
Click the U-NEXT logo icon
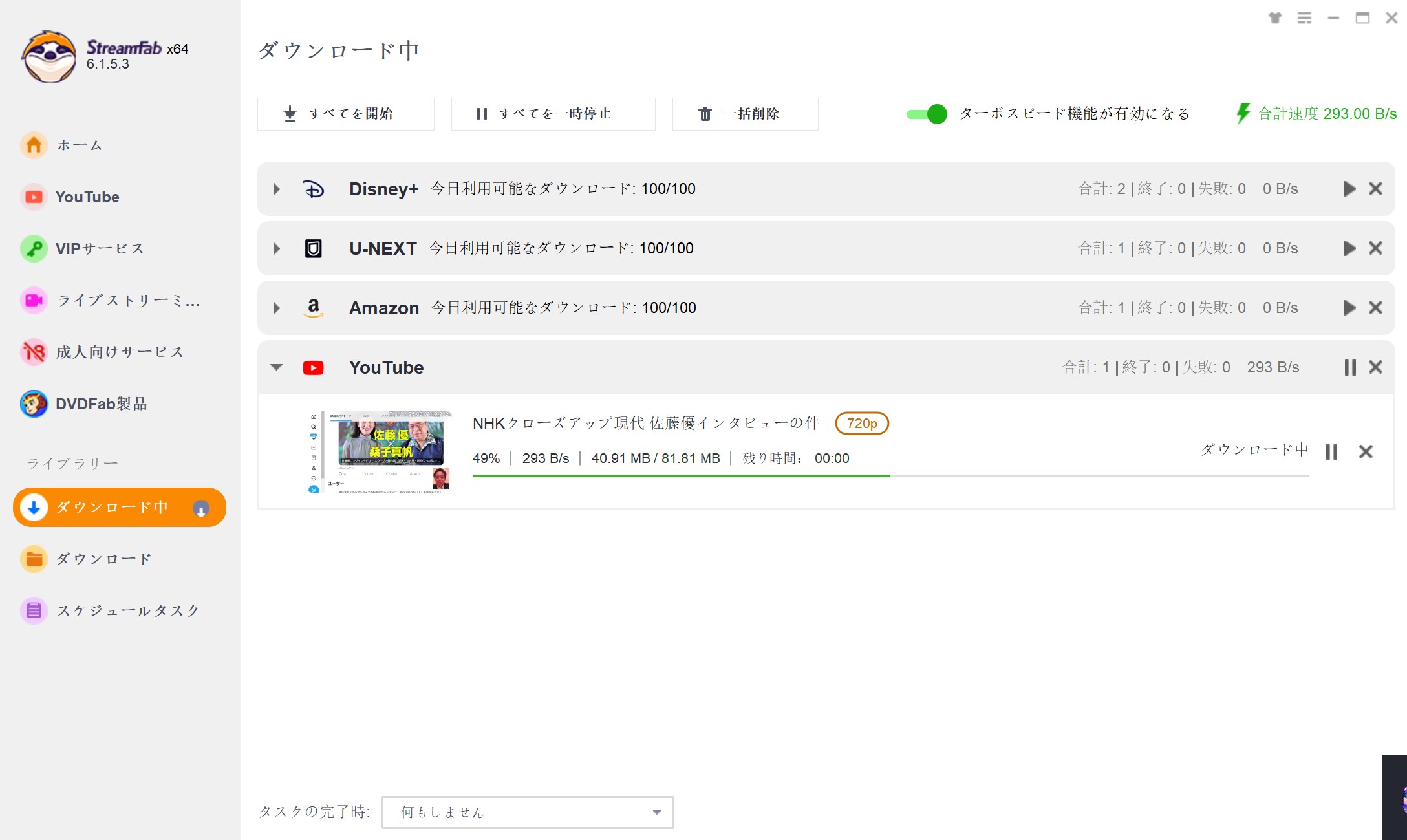click(x=314, y=248)
